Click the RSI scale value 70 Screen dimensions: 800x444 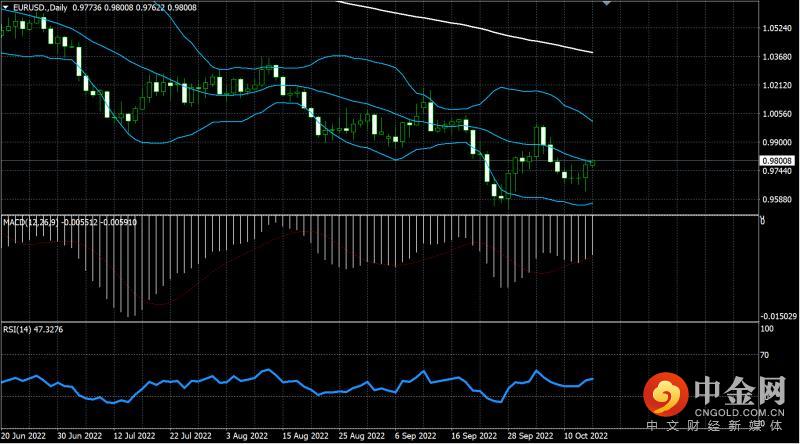point(764,355)
